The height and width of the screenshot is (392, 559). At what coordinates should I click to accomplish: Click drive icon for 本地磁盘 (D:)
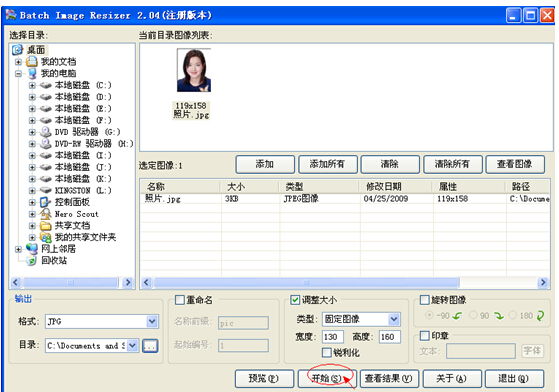click(x=46, y=97)
